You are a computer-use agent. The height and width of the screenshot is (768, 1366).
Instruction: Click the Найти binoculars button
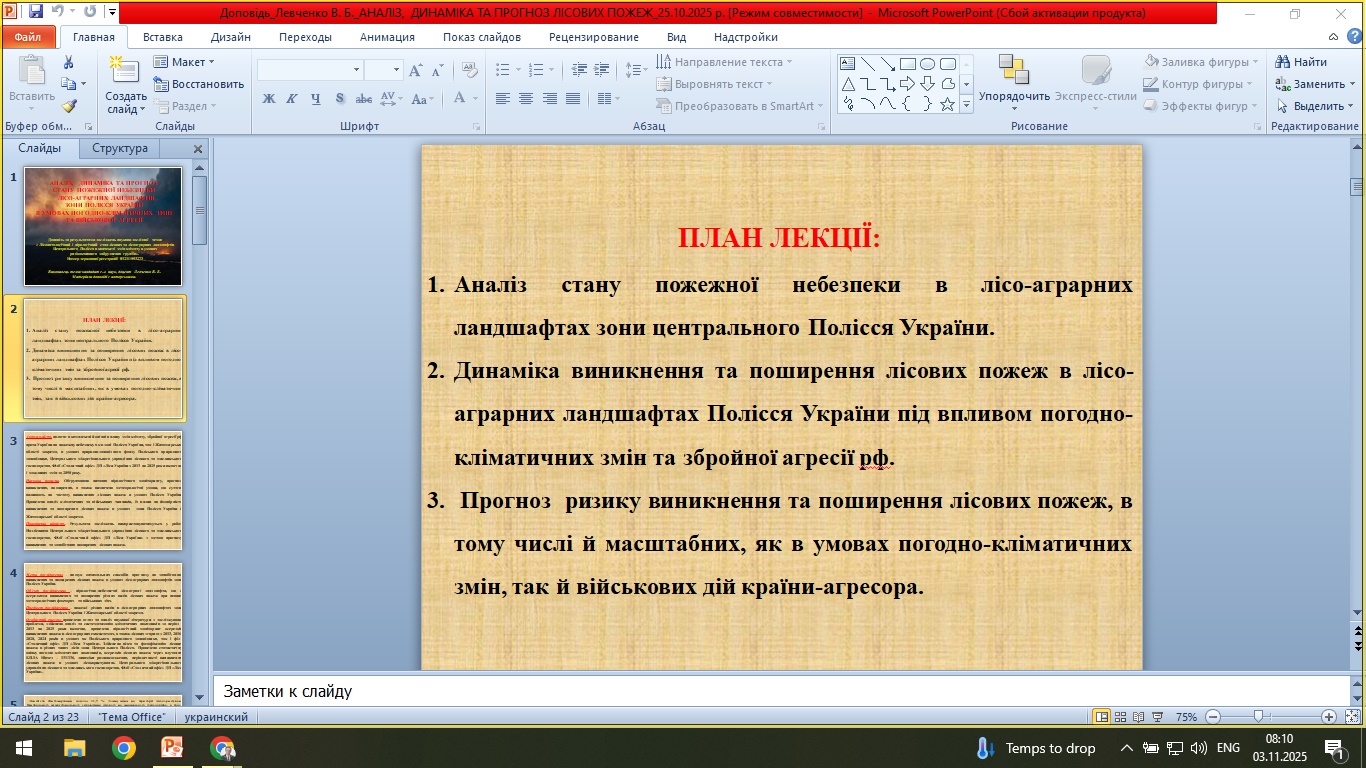(1300, 62)
